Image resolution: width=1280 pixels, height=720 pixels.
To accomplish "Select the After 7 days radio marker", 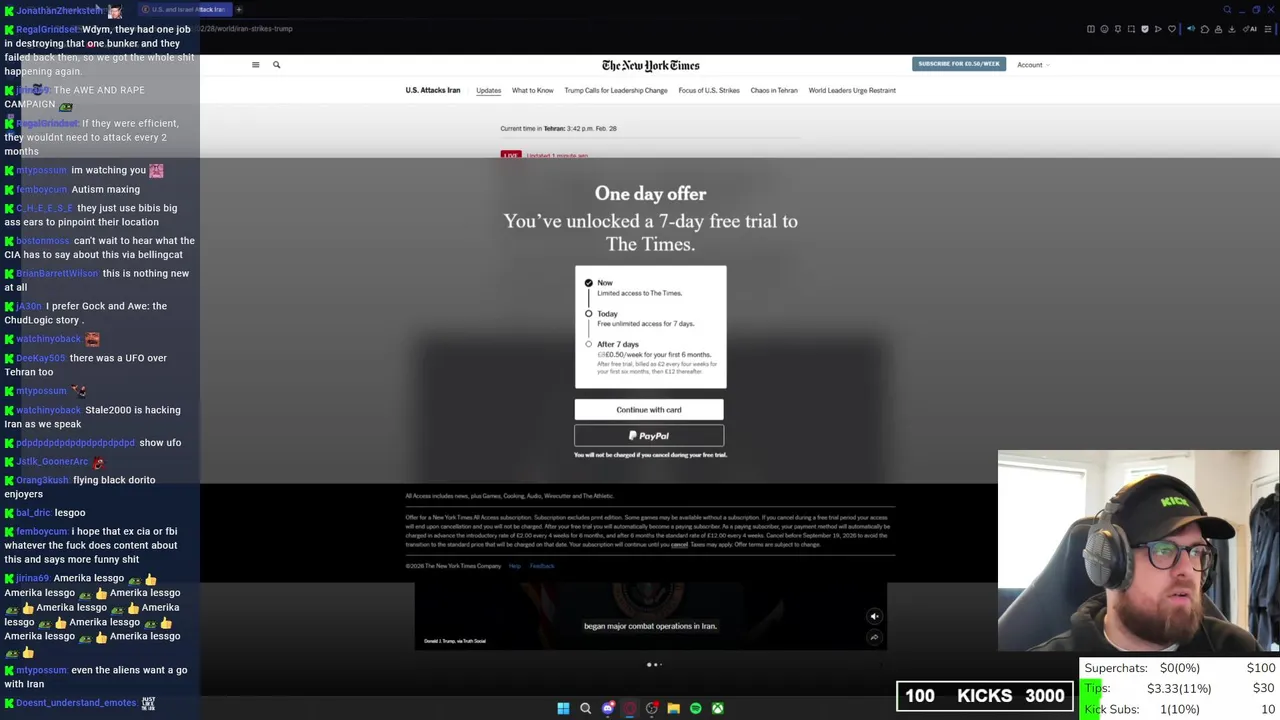I will (x=589, y=344).
